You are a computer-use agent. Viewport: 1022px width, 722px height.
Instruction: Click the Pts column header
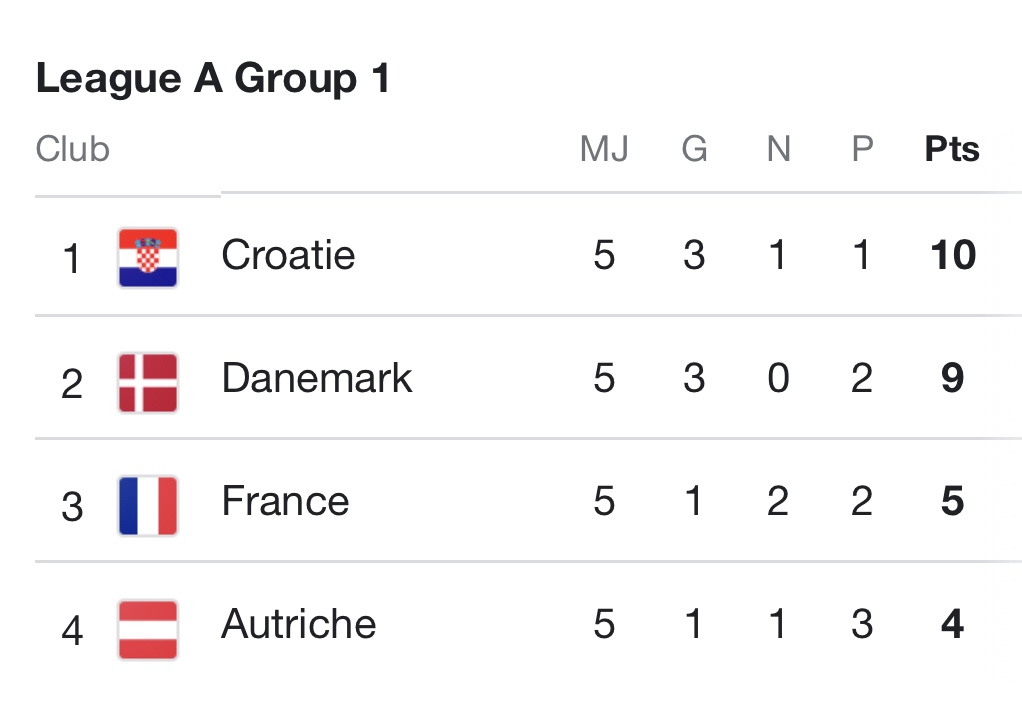(952, 150)
